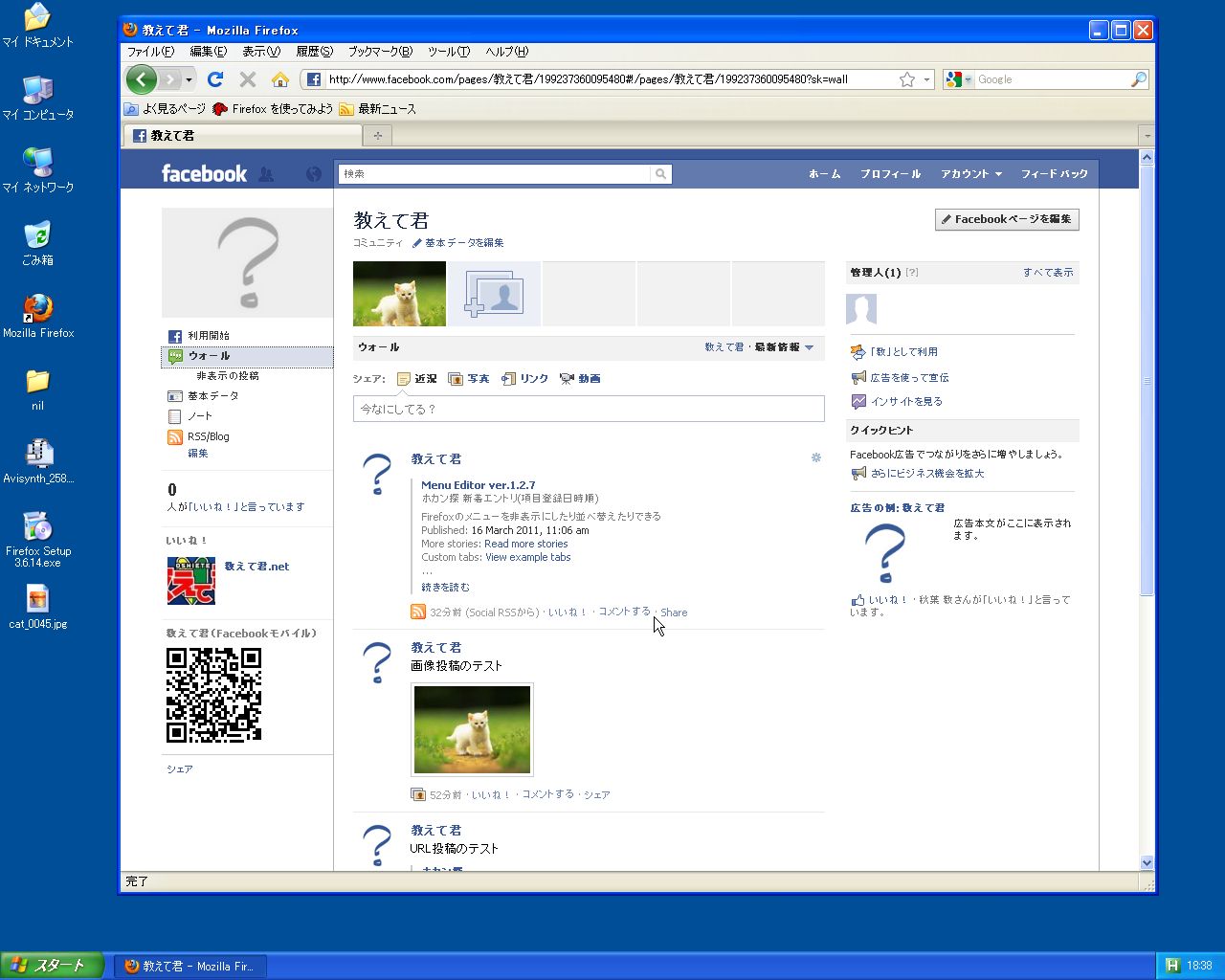Select the nil folder on the desktop
The width and height of the screenshot is (1225, 980).
(x=37, y=390)
